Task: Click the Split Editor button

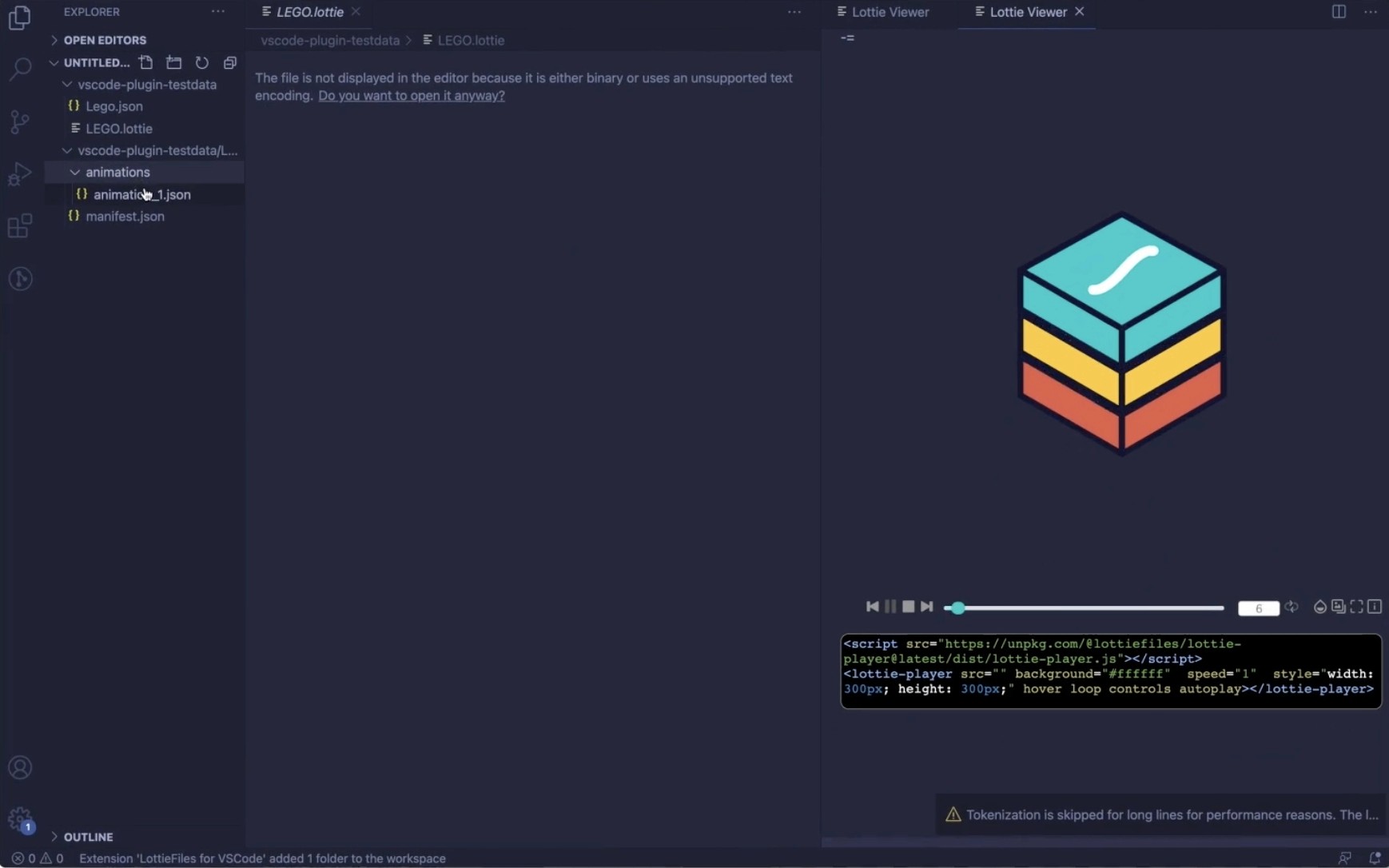Action: click(1339, 11)
